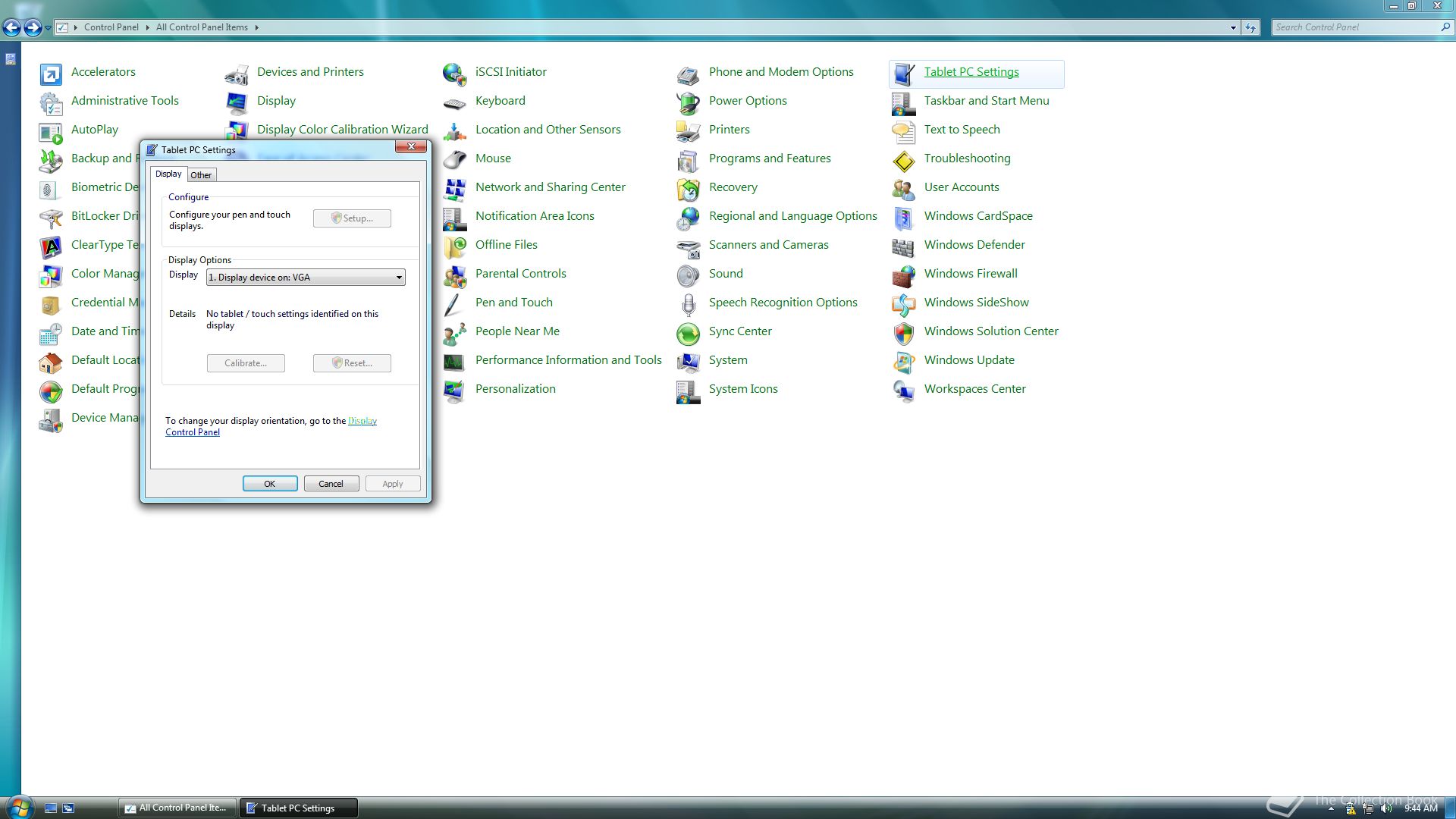Click the Back navigation button
The width and height of the screenshot is (1456, 819).
[11, 28]
